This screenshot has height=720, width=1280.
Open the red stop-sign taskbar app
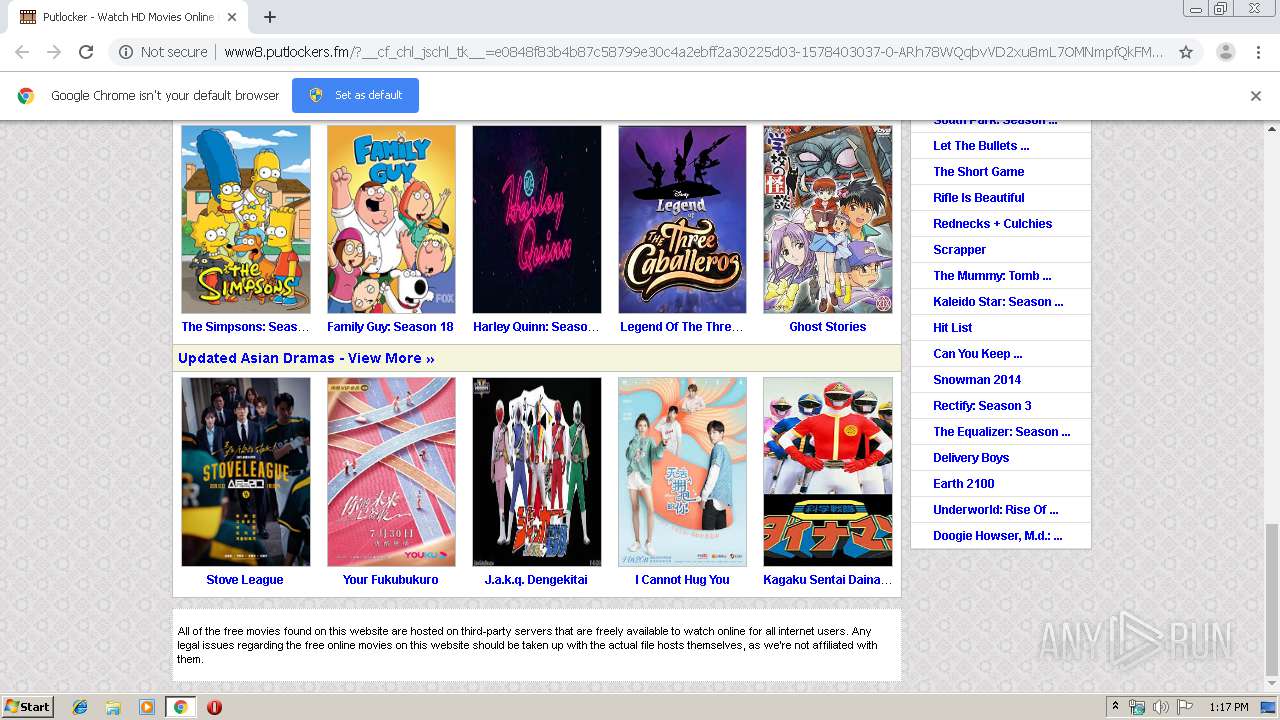coord(214,707)
